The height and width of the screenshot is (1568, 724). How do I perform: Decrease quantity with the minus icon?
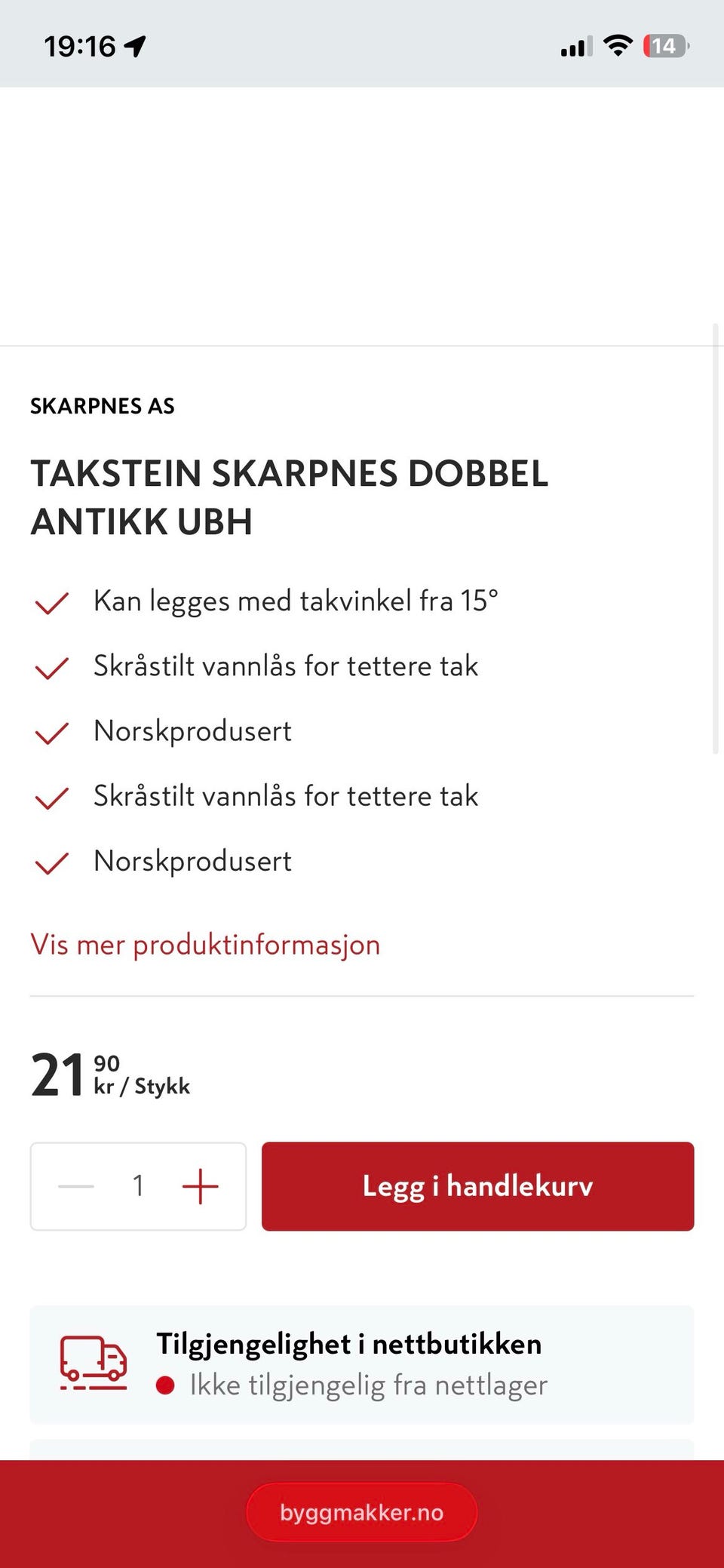coord(76,1186)
